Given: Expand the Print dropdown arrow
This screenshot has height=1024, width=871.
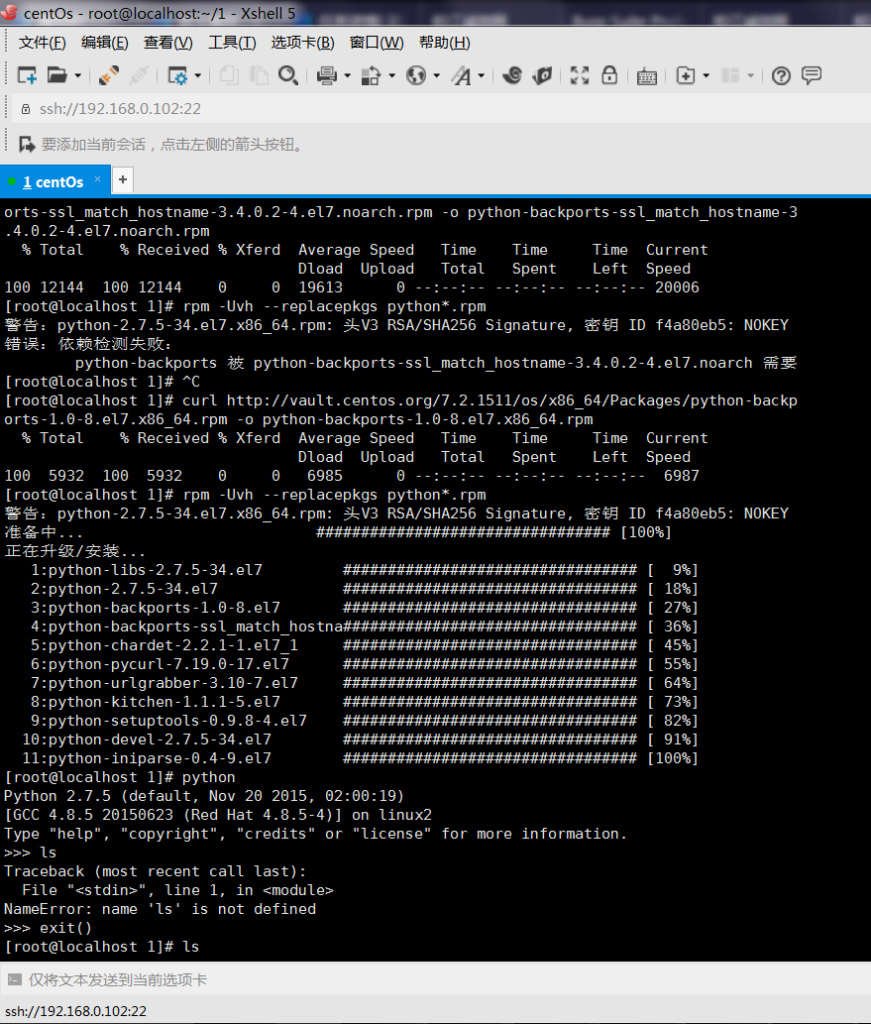Looking at the screenshot, I should coord(347,76).
